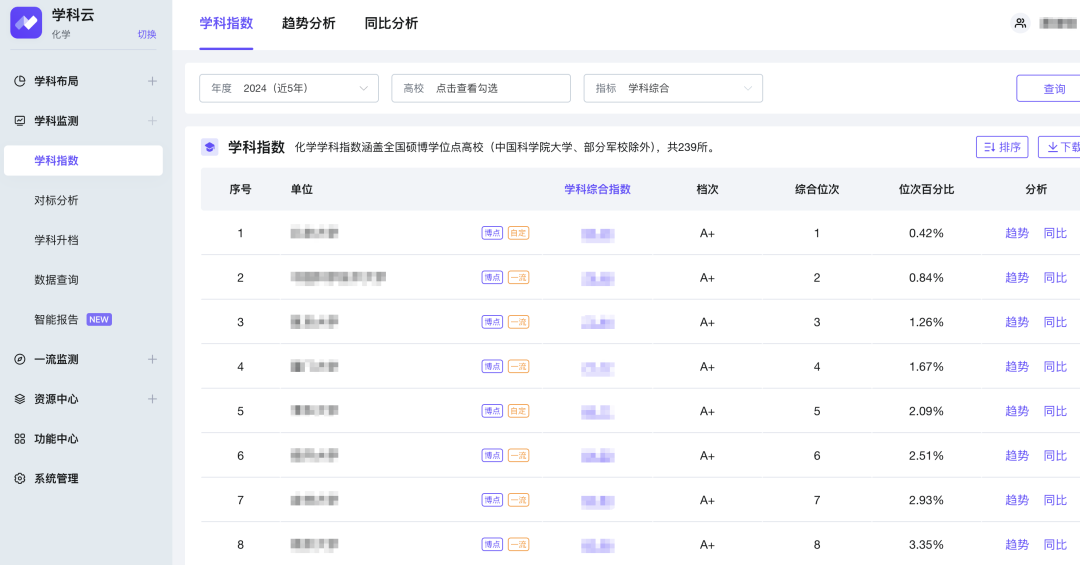Viewport: 1080px width, 565px height.
Task: Click the 2.09% percentage cell
Action: pyautogui.click(x=926, y=411)
